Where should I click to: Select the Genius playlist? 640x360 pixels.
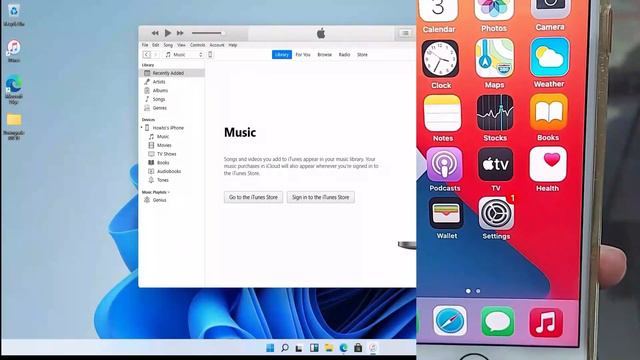click(x=159, y=200)
